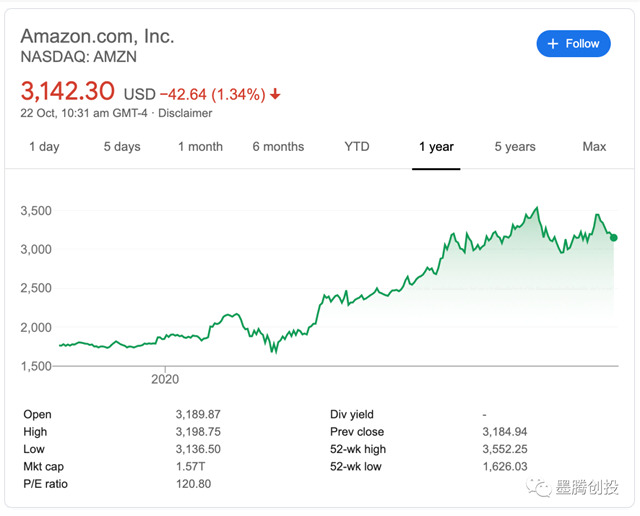The height and width of the screenshot is (516, 640).
Task: Click the 2020 label on chart axis
Action: [165, 380]
